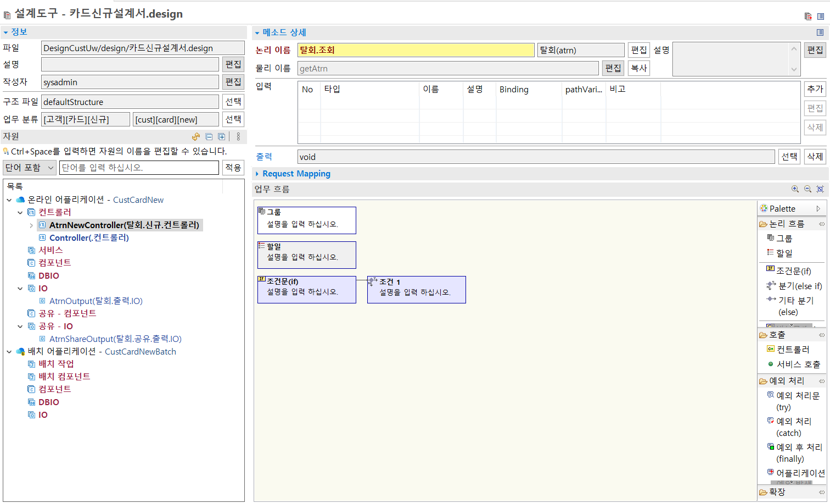Image resolution: width=830 pixels, height=503 pixels.
Task: Zoom in on the 업무 흐름 canvas
Action: tap(795, 189)
